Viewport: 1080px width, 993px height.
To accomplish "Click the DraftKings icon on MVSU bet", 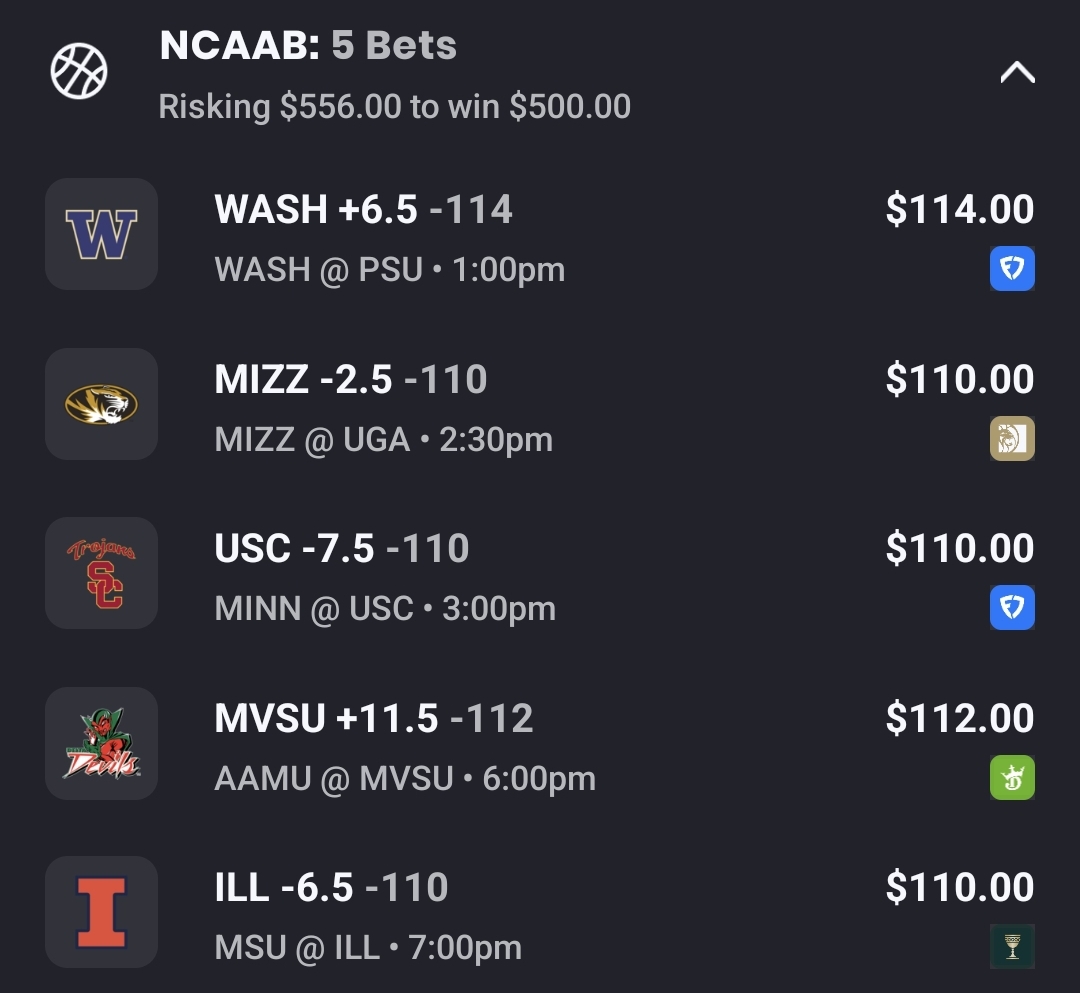I will click(1012, 778).
